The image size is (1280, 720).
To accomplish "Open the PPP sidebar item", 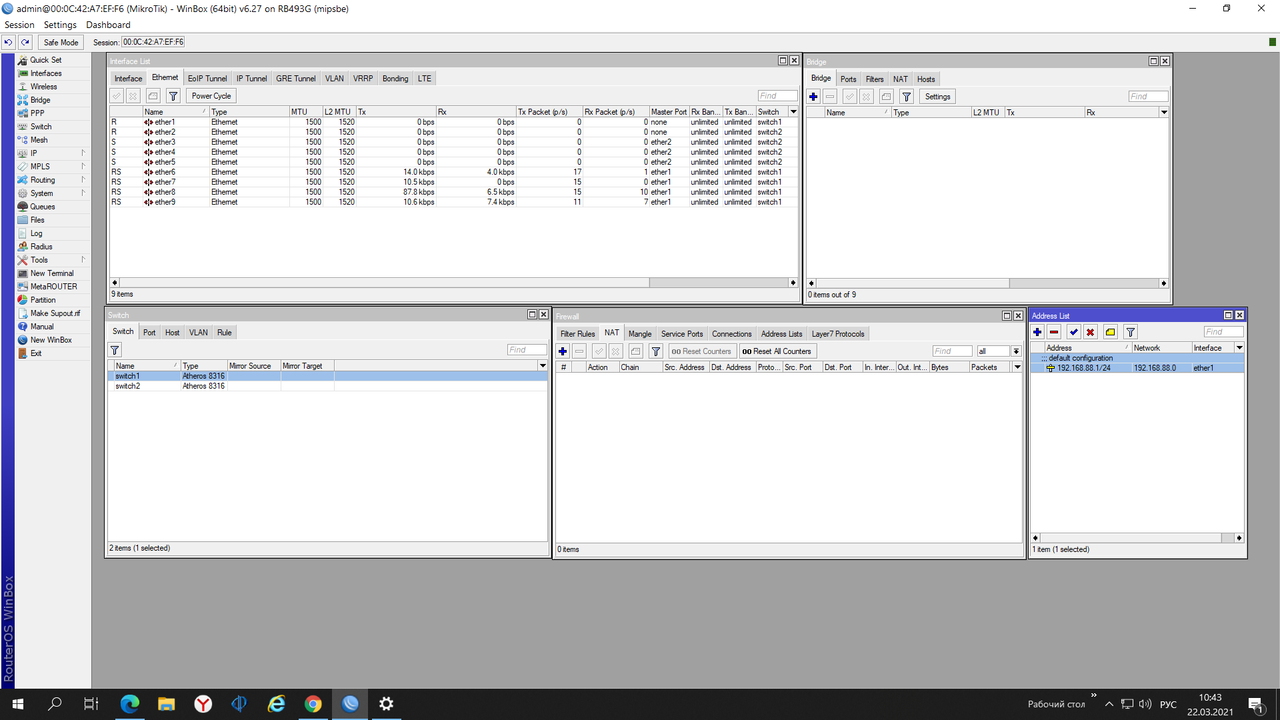I will (37, 113).
